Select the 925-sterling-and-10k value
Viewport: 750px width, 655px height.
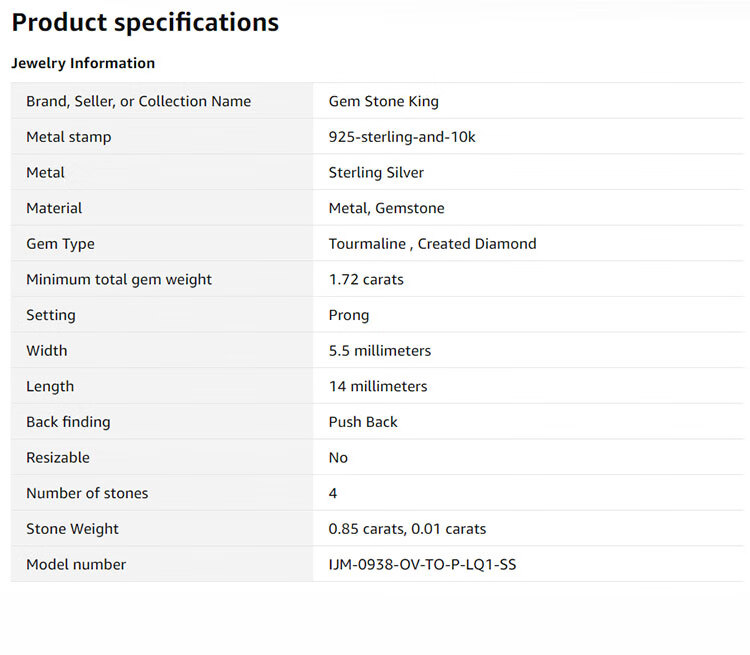tap(402, 137)
